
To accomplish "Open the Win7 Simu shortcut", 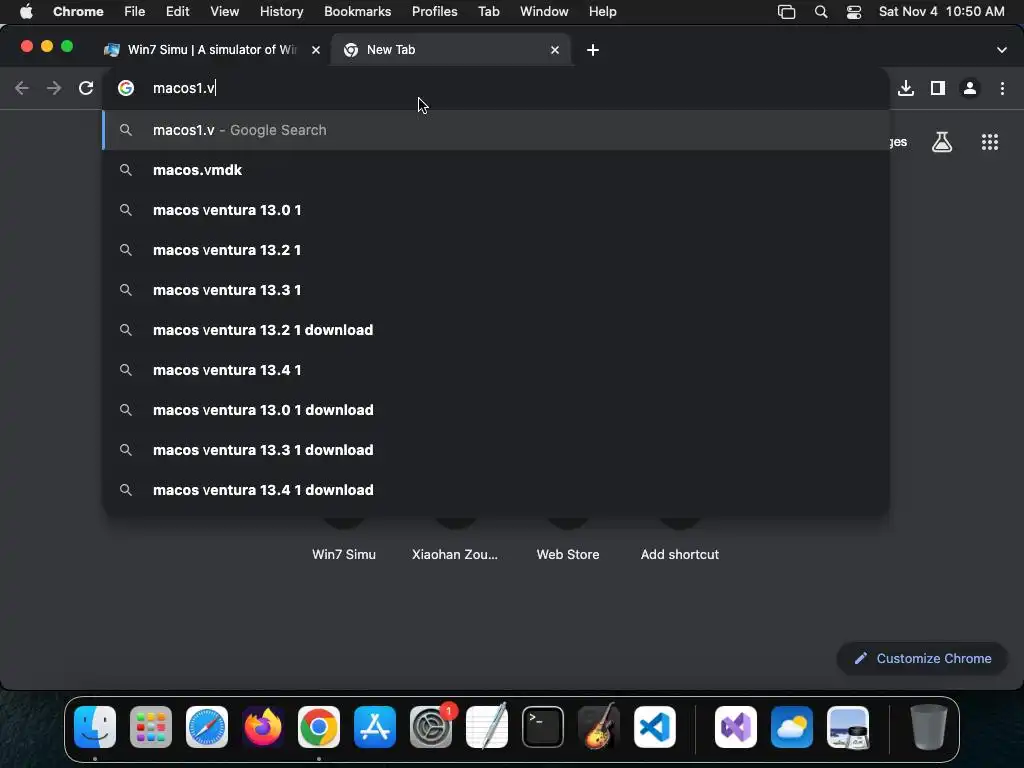I will coord(344,554).
